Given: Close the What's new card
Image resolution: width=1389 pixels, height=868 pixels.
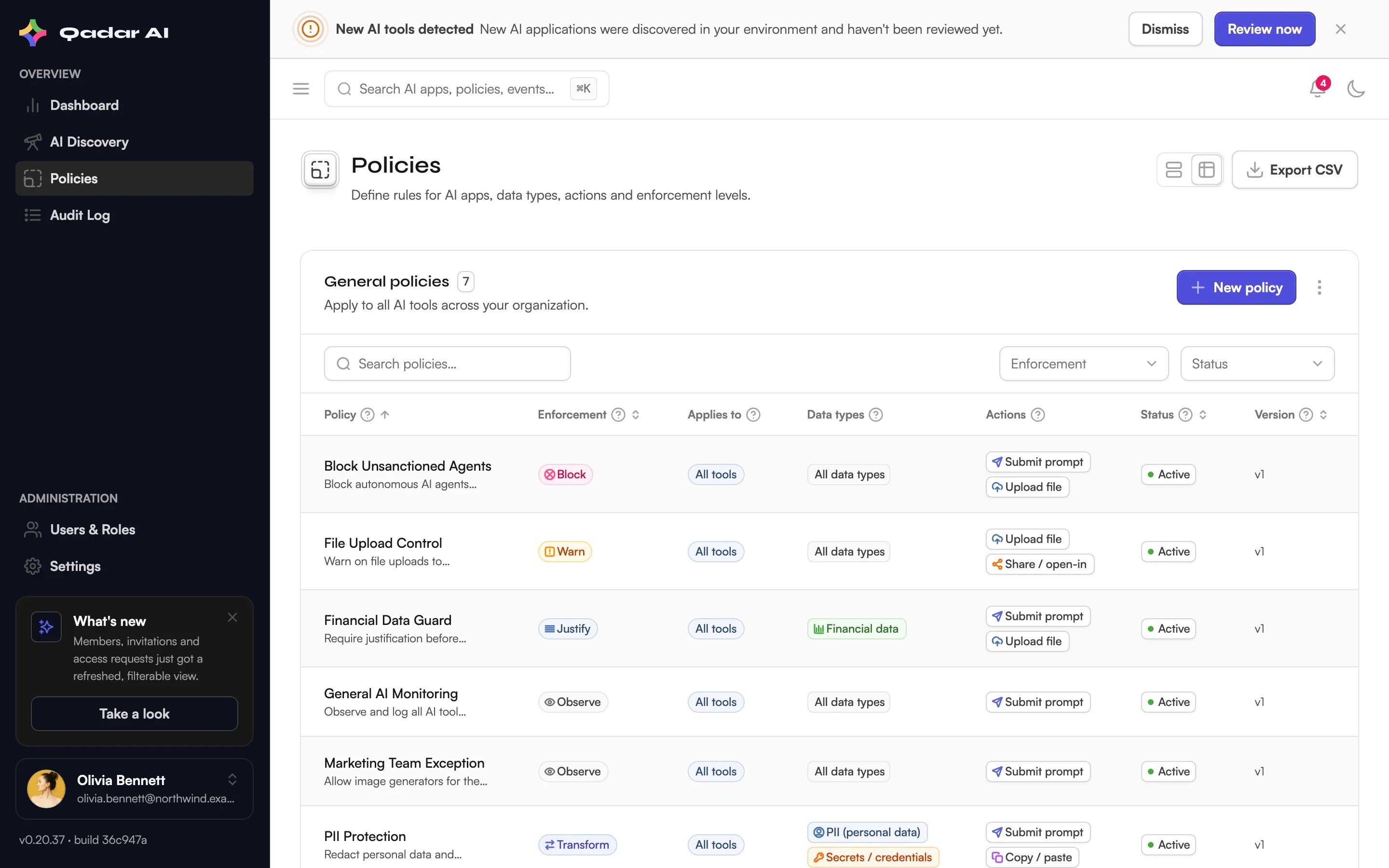Looking at the screenshot, I should [232, 617].
